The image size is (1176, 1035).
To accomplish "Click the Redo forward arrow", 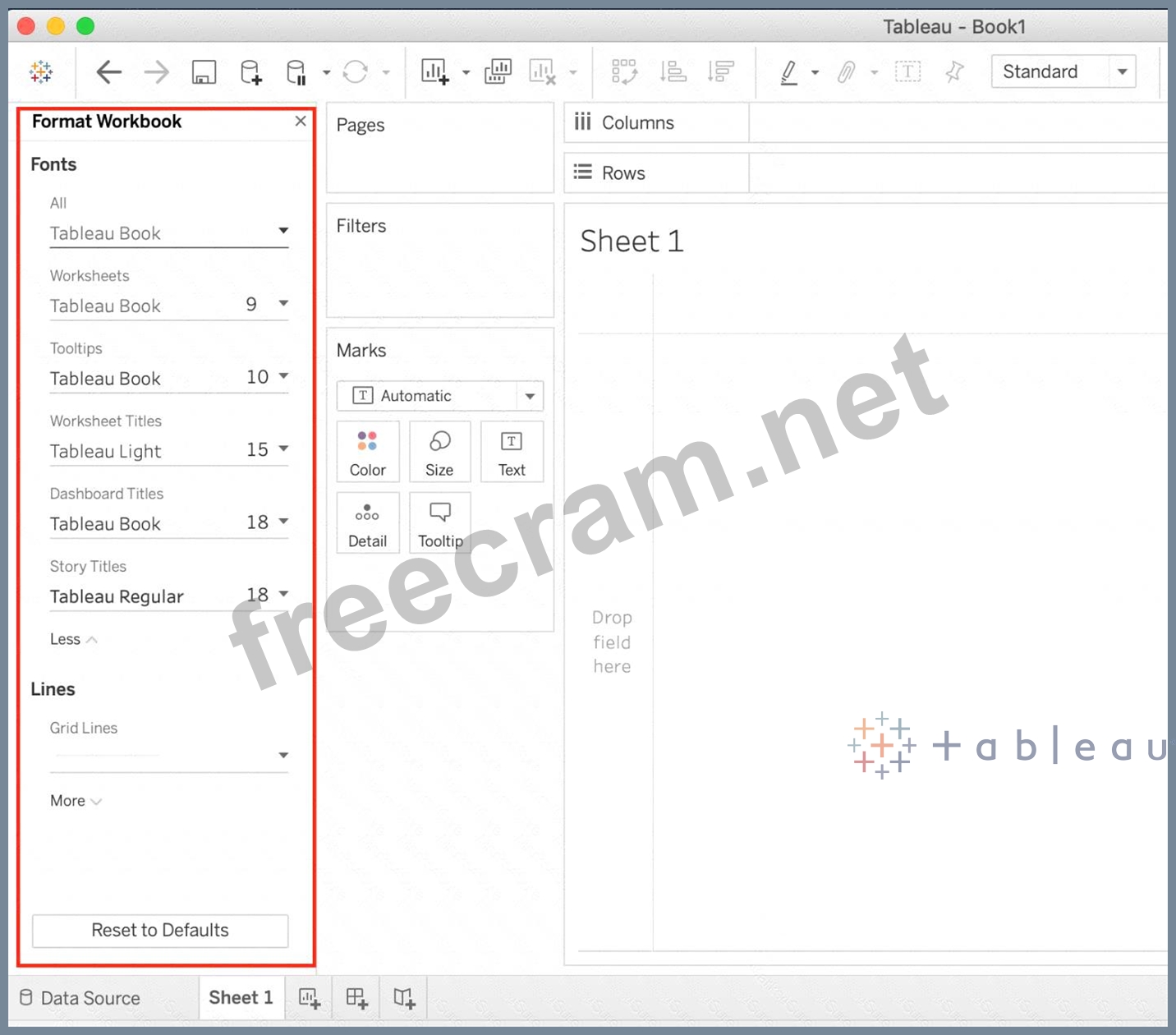I will click(156, 72).
